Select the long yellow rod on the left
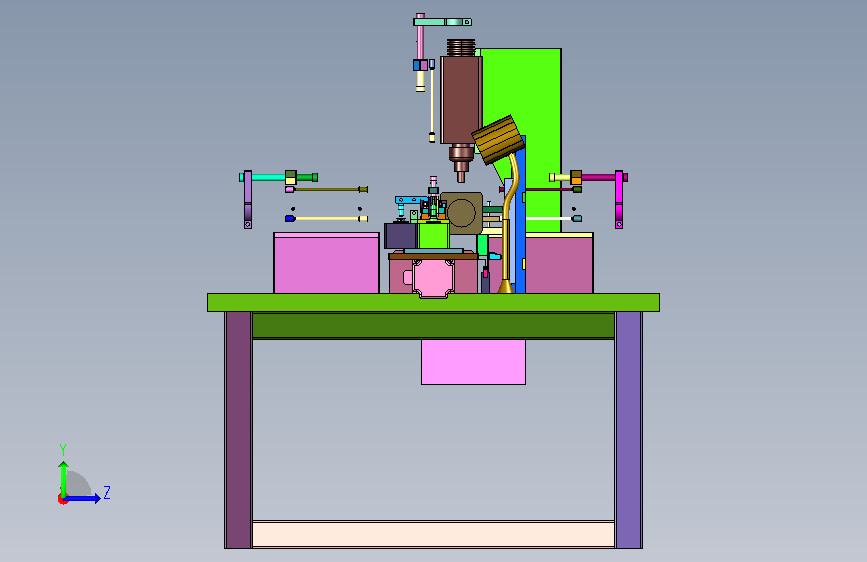This screenshot has width=867, height=562. [x=327, y=218]
